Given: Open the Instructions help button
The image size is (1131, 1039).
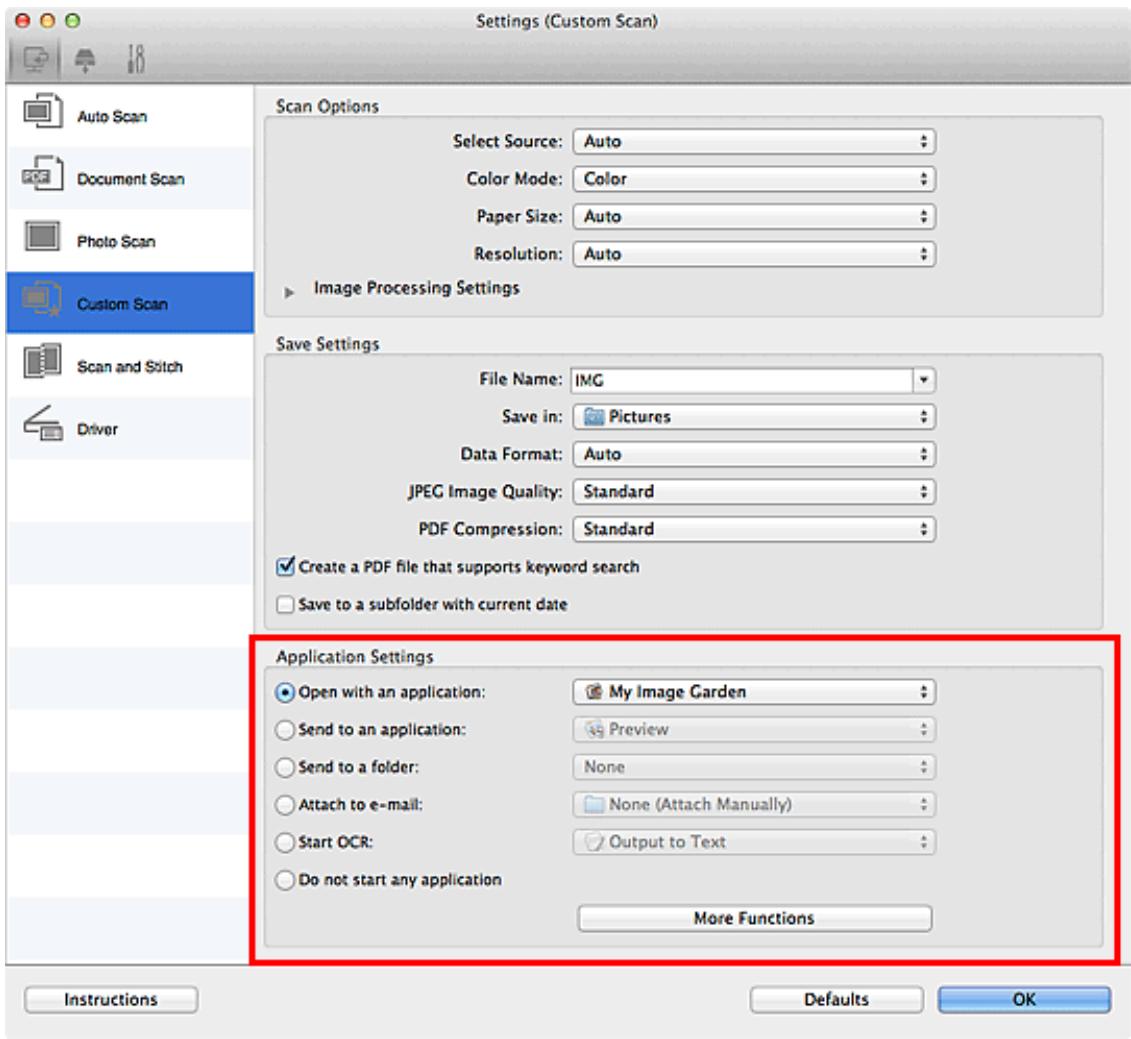Looking at the screenshot, I should [110, 1000].
